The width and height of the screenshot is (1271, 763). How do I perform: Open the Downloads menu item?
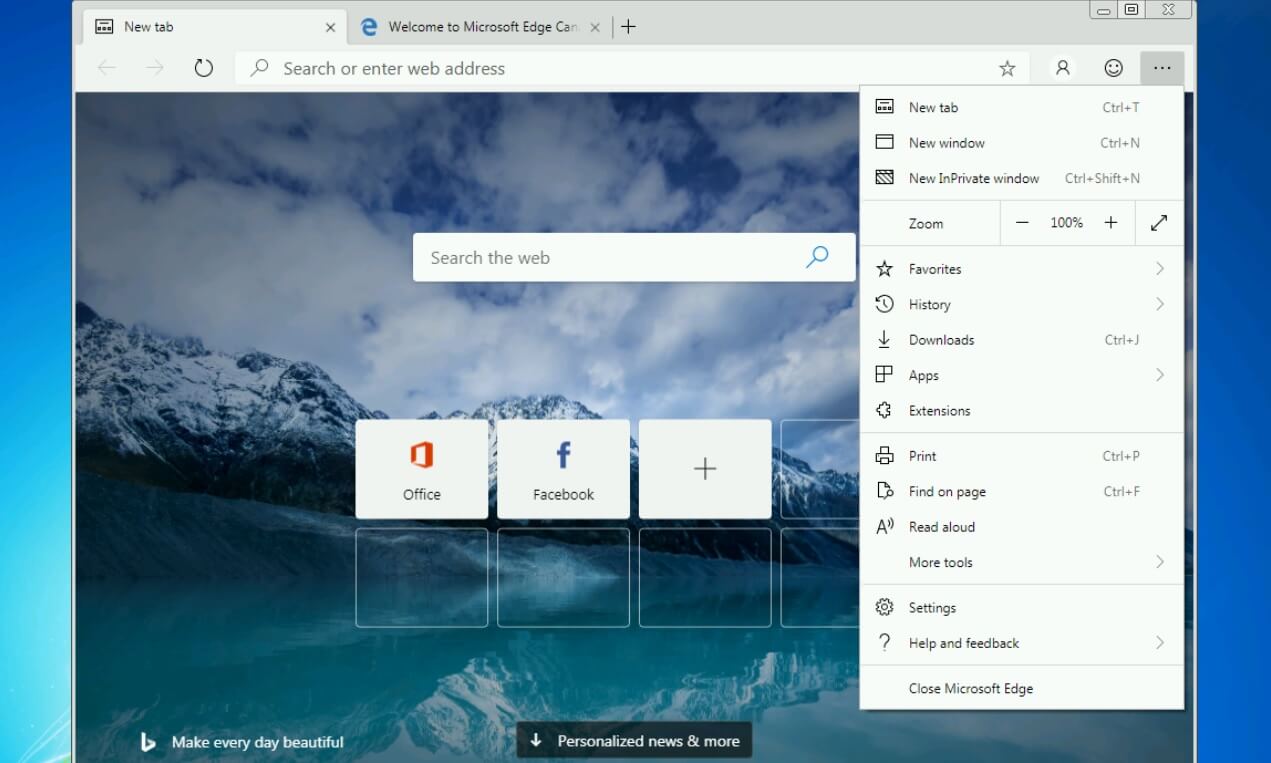tap(940, 340)
